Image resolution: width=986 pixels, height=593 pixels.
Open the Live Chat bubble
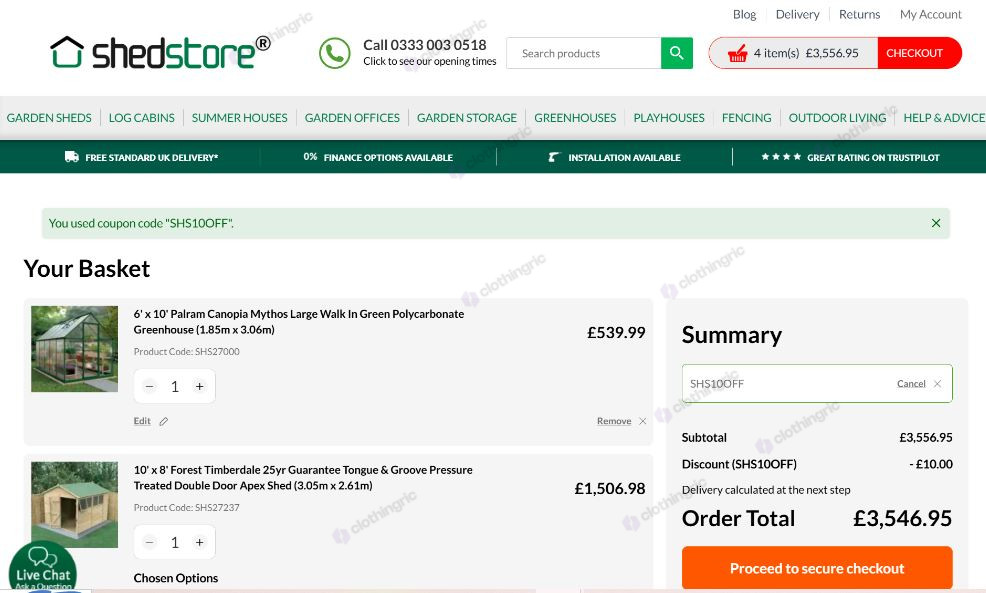tap(43, 567)
